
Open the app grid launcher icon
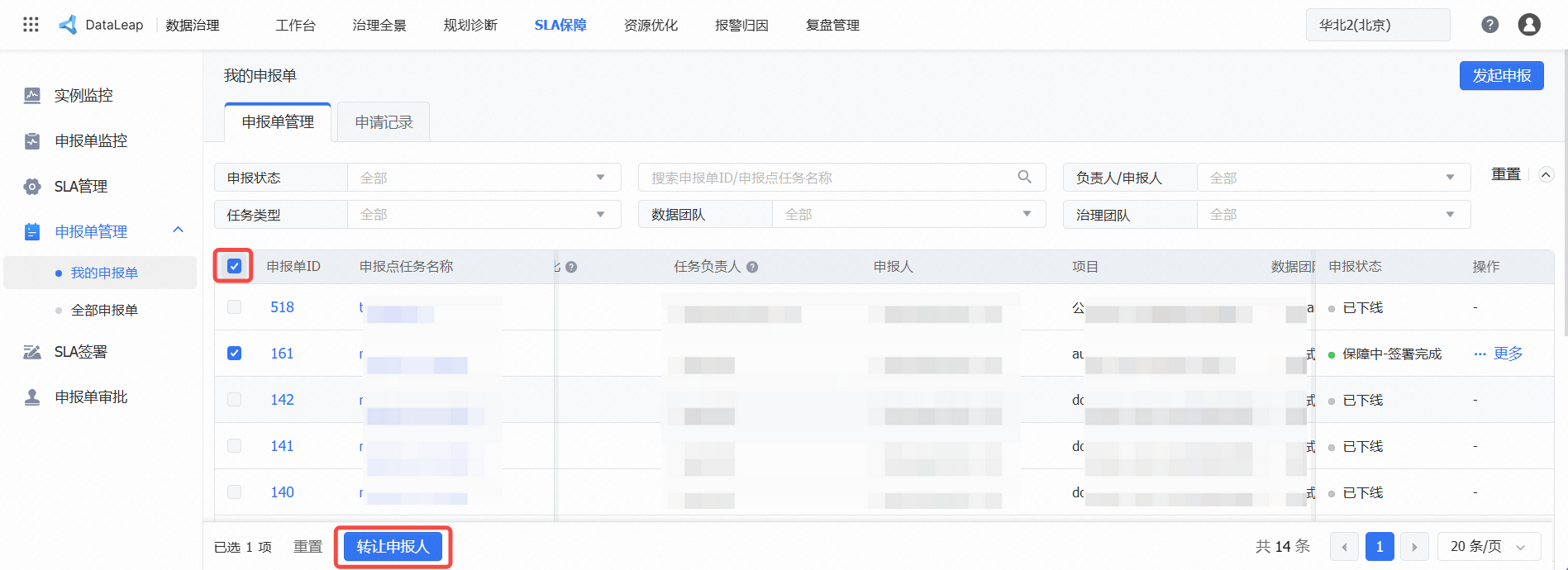tap(31, 25)
